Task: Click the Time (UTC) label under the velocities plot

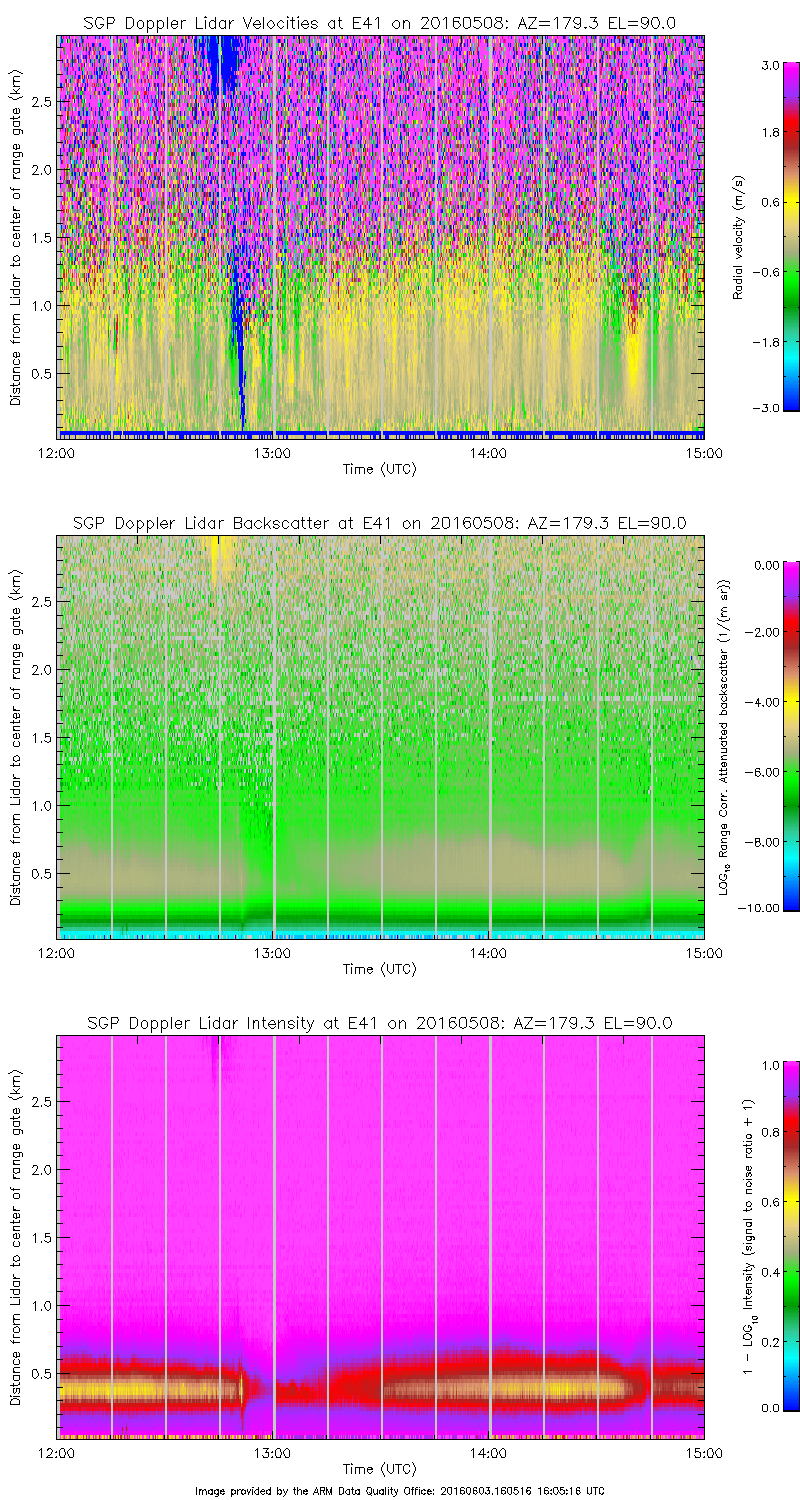Action: click(379, 469)
